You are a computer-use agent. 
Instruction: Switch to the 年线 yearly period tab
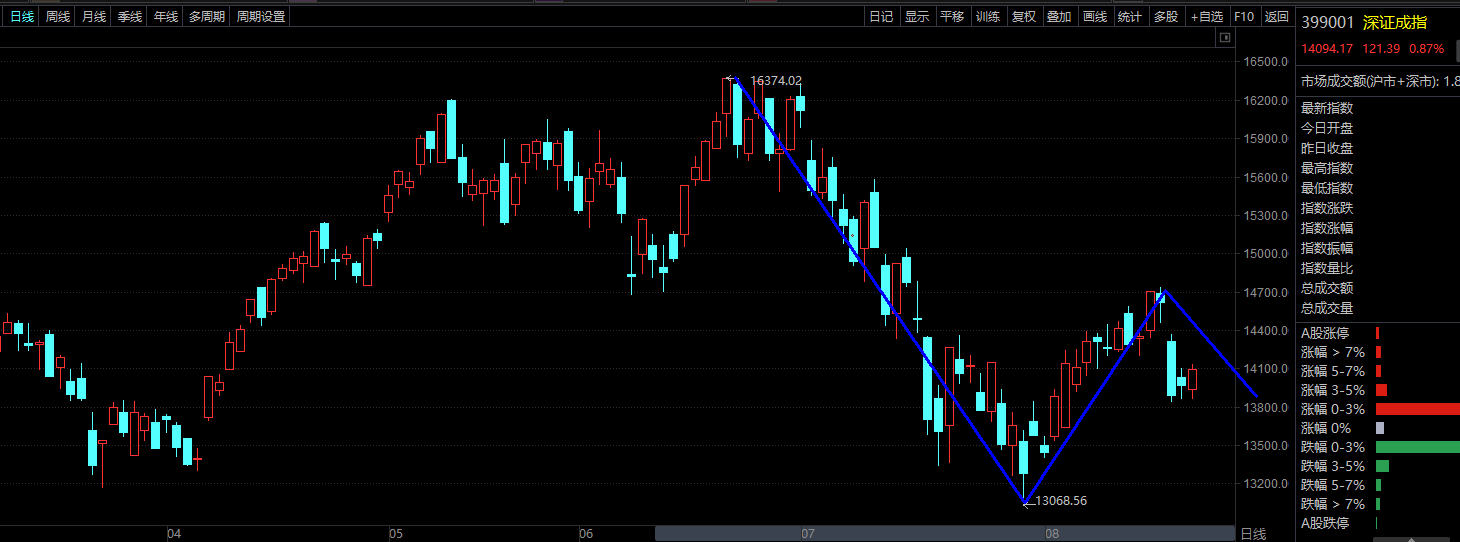(x=166, y=17)
